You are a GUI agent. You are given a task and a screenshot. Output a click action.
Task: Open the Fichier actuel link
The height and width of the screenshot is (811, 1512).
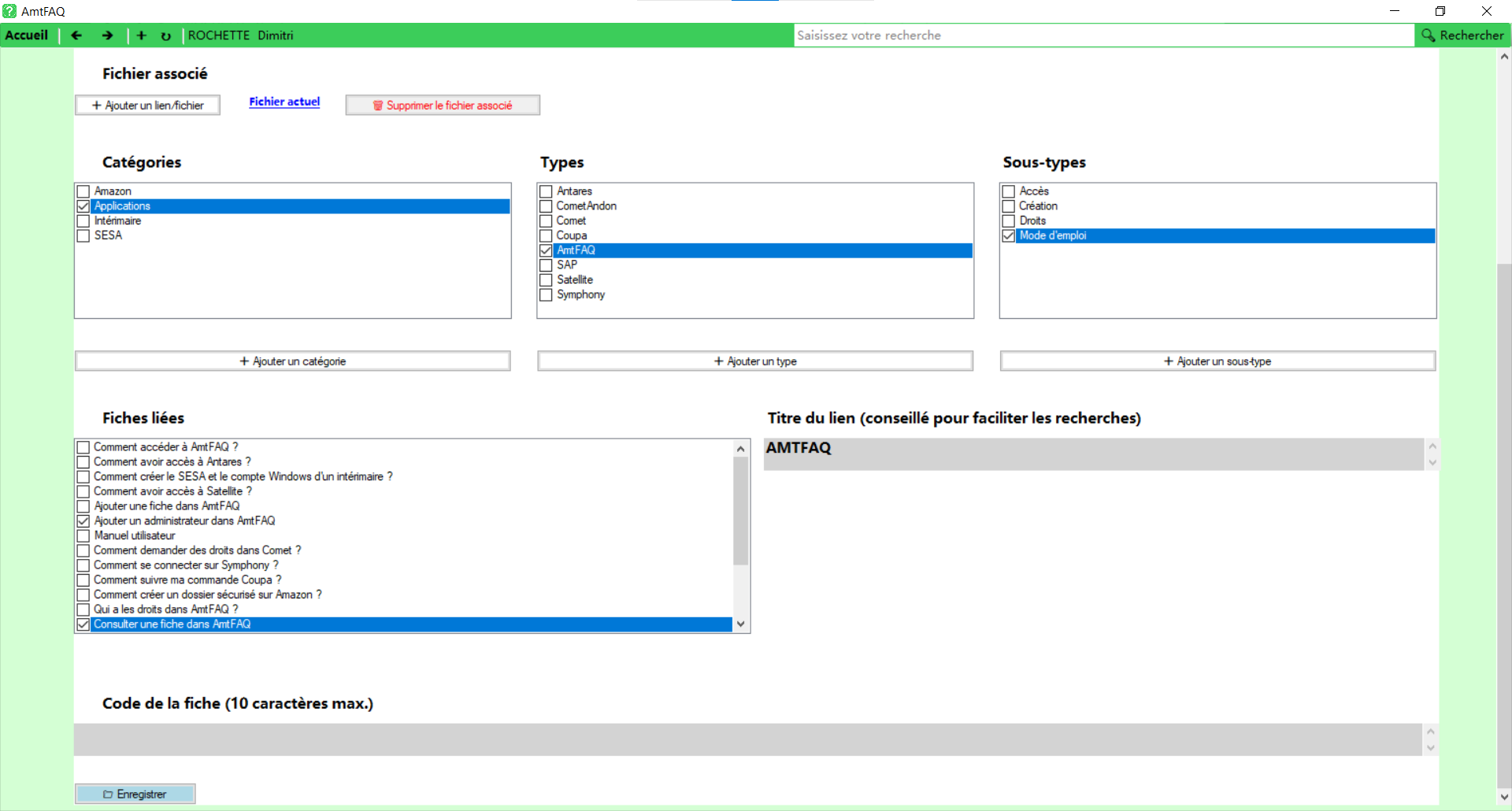point(284,102)
